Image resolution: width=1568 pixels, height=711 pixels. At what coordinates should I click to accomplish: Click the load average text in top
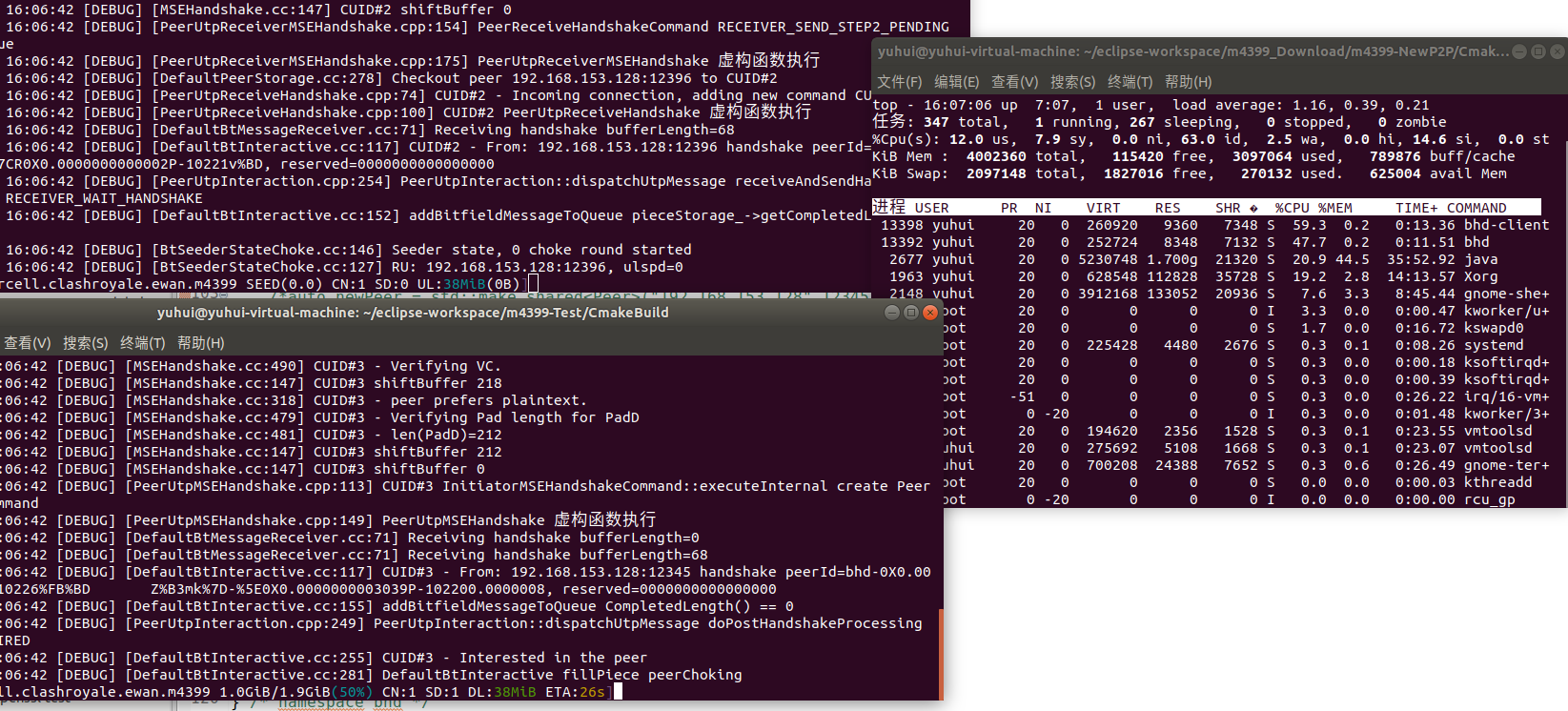point(1300,105)
